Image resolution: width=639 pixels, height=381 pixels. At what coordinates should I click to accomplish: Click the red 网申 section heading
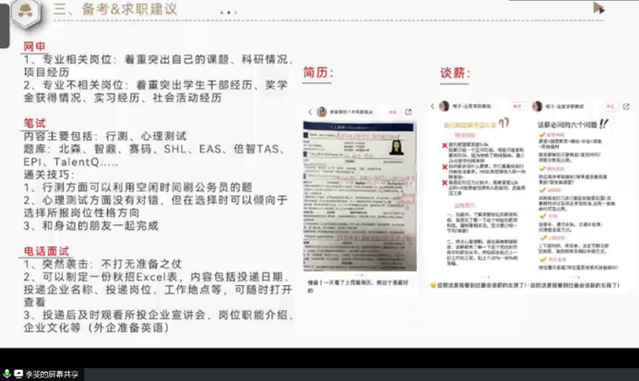(x=34, y=46)
